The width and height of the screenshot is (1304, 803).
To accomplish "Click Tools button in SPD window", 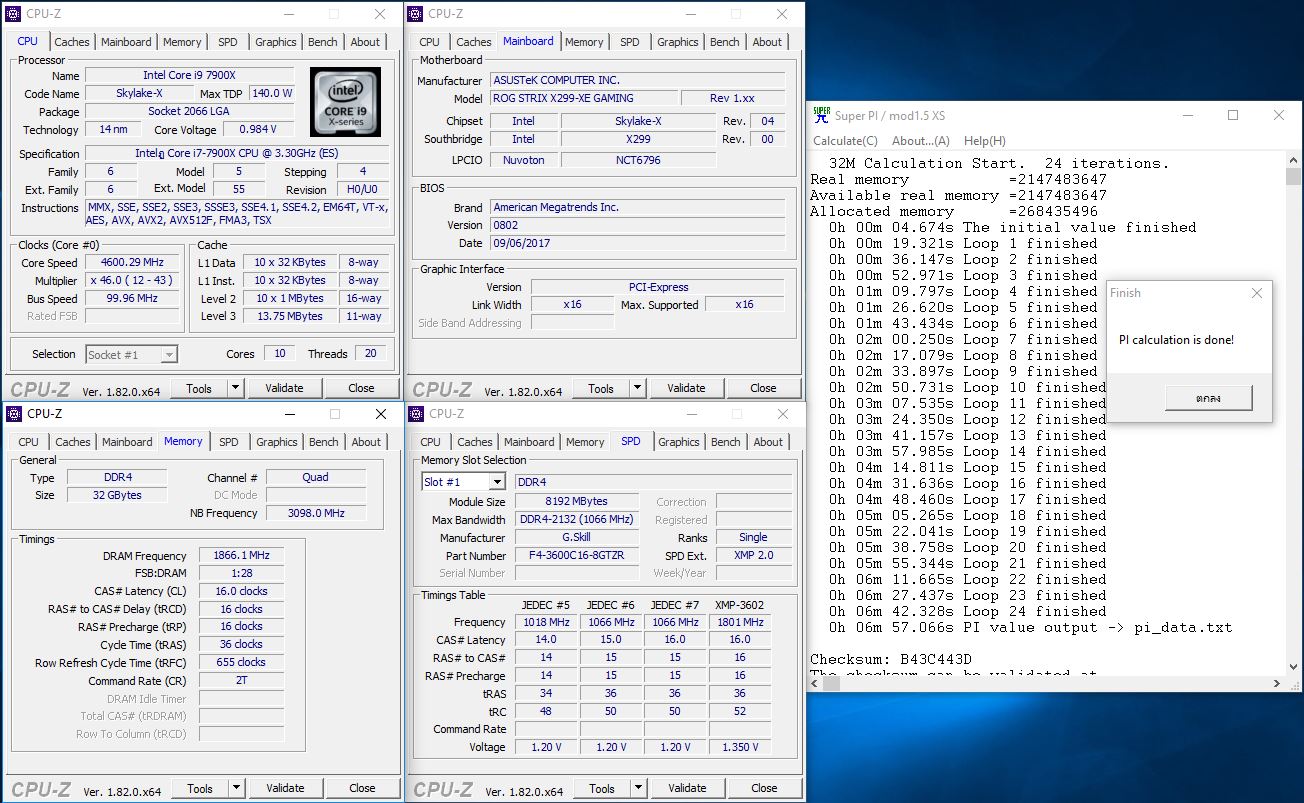I will point(602,788).
